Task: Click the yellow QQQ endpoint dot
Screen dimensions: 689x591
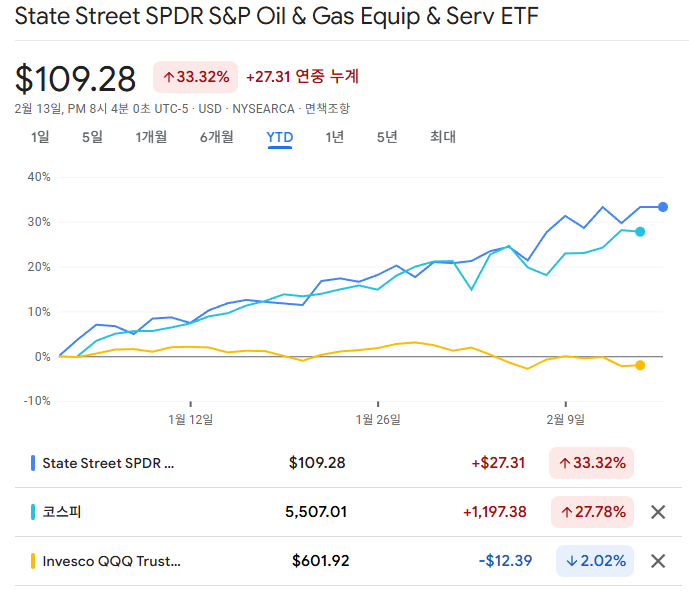Action: click(640, 365)
